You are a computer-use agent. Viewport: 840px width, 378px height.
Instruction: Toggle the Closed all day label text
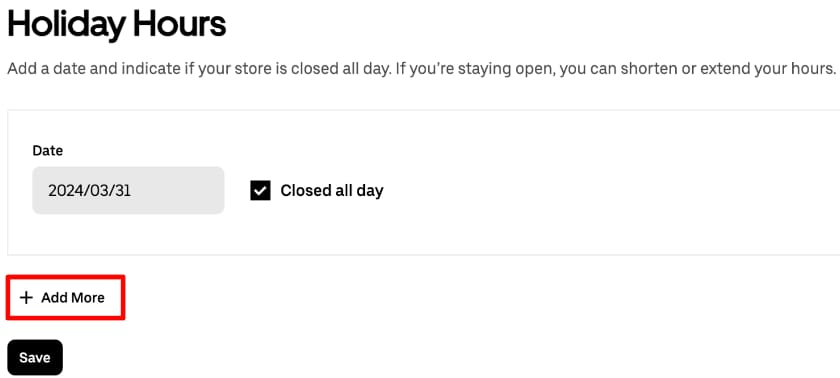(x=332, y=191)
